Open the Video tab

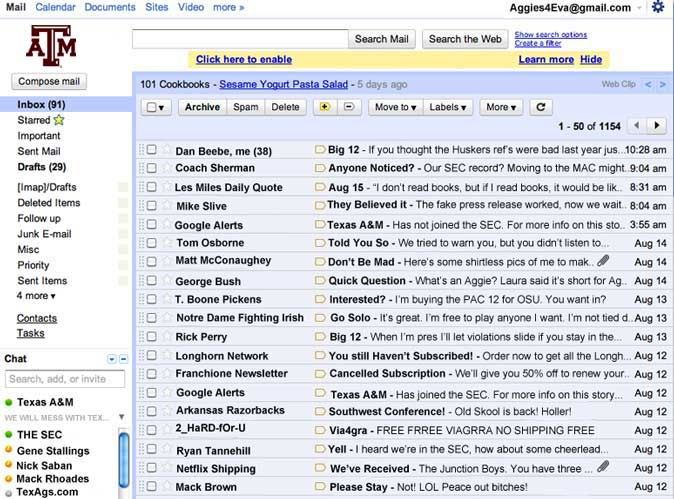191,7
